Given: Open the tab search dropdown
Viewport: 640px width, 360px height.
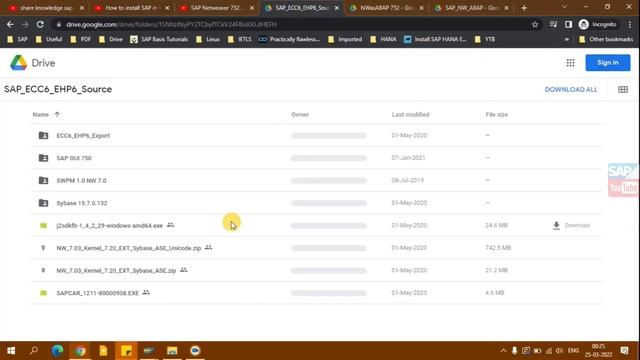Looking at the screenshot, I should coord(564,7).
